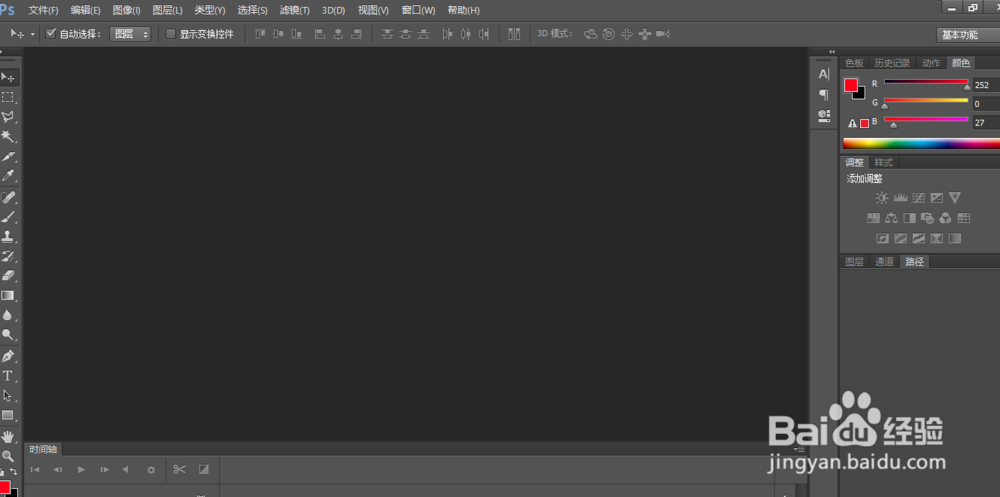The image size is (1000, 497).
Task: Select the Eraser tool
Action: pyautogui.click(x=8, y=276)
